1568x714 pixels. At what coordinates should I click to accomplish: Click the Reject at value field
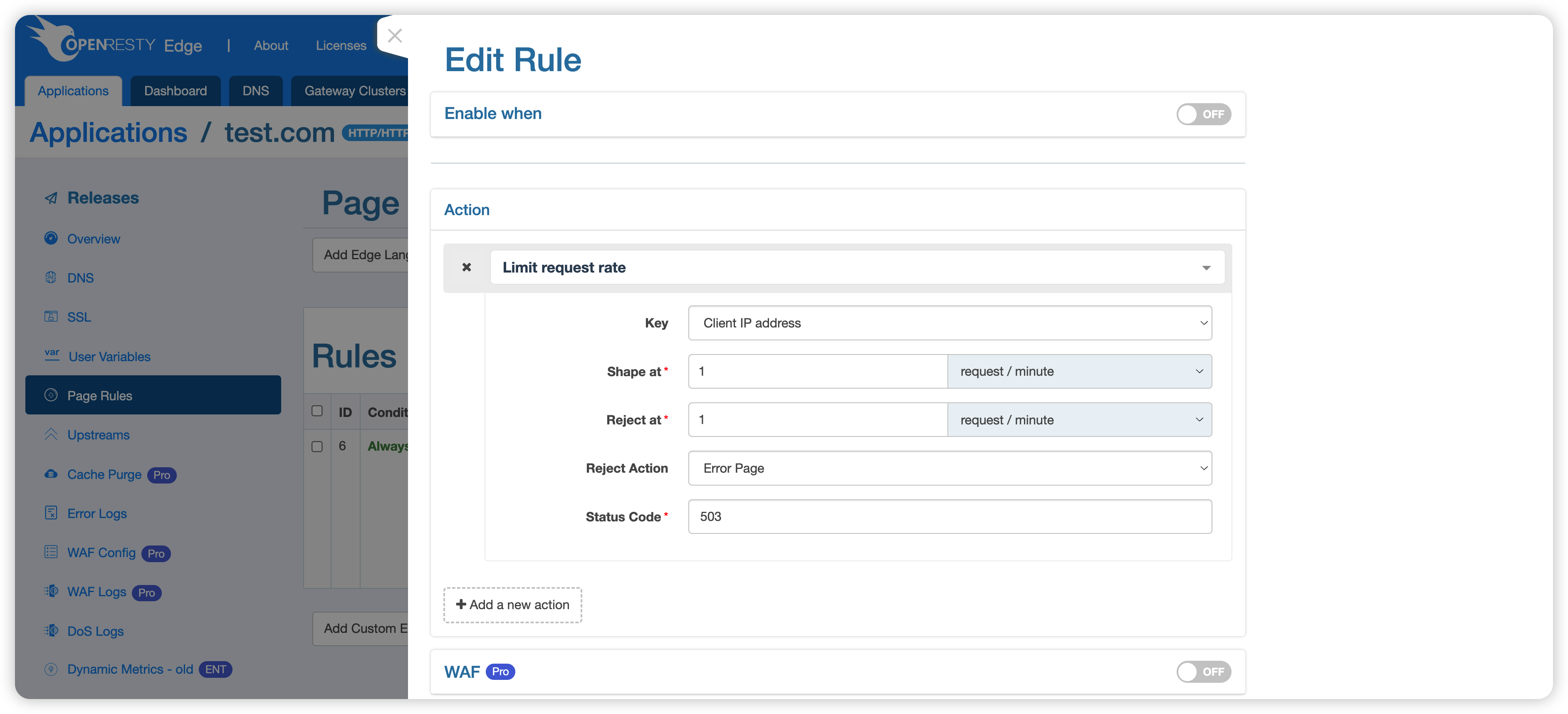click(x=817, y=420)
